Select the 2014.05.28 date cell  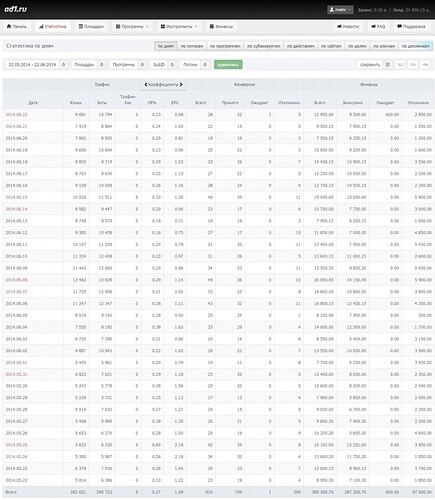[x=16, y=410]
